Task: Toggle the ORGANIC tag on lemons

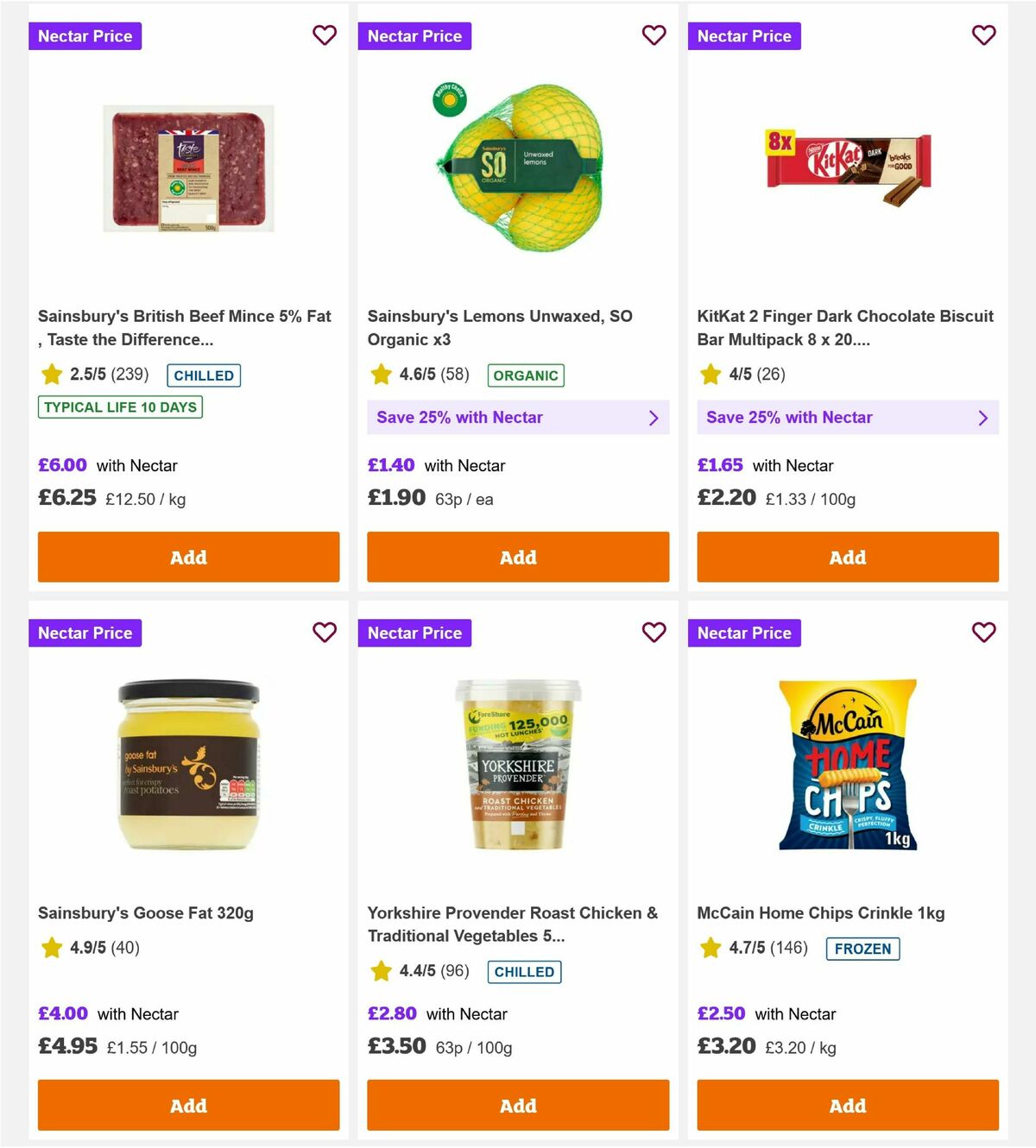Action: point(526,375)
